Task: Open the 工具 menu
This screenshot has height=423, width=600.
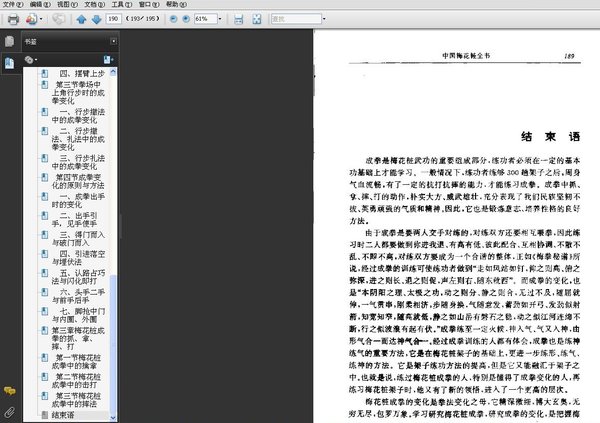Action: 121,4
